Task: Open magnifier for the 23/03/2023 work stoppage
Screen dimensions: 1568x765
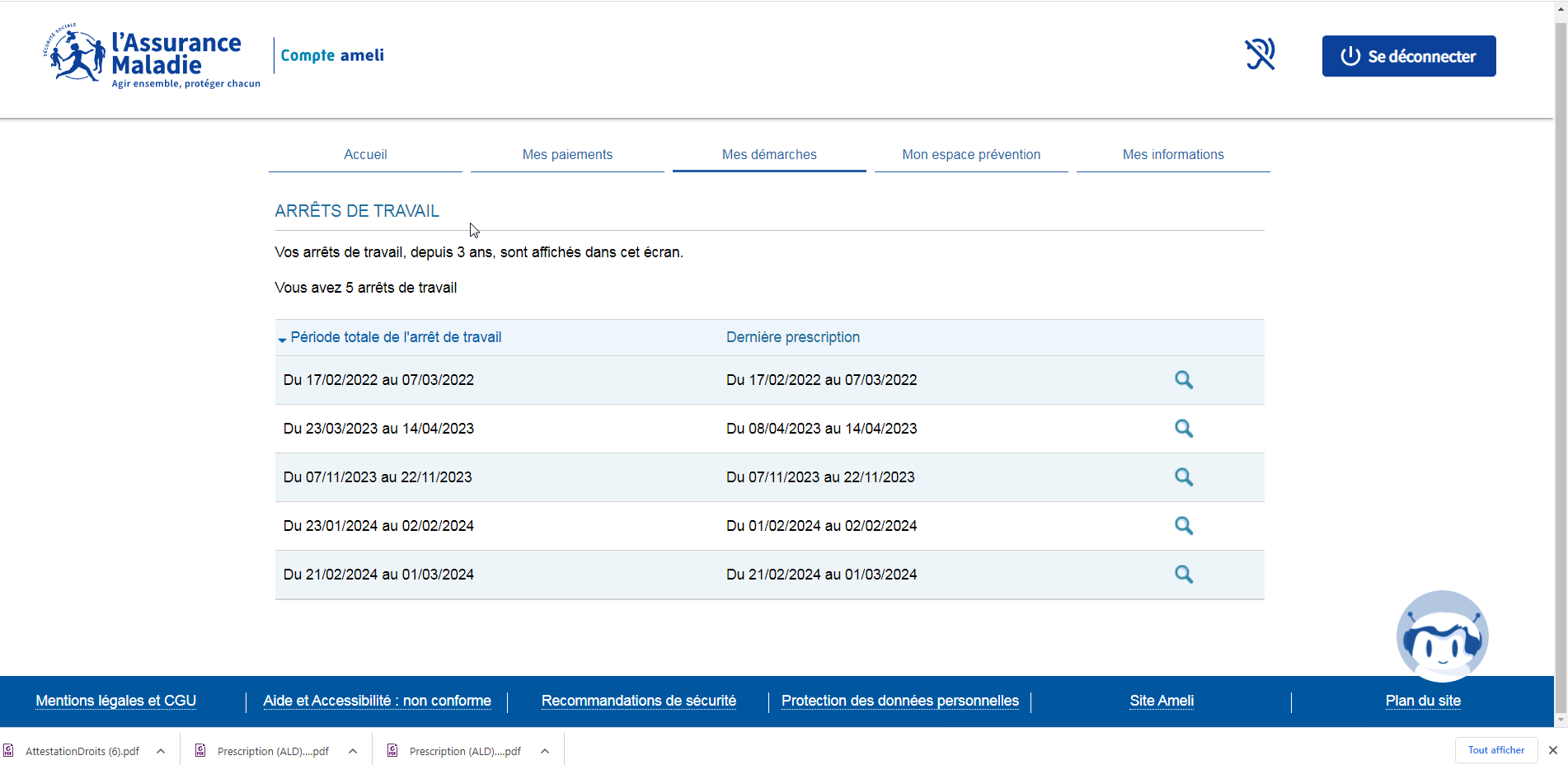Action: 1183,429
